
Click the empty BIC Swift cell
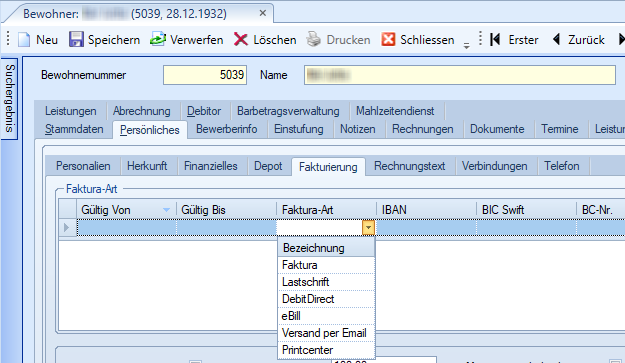tap(527, 228)
